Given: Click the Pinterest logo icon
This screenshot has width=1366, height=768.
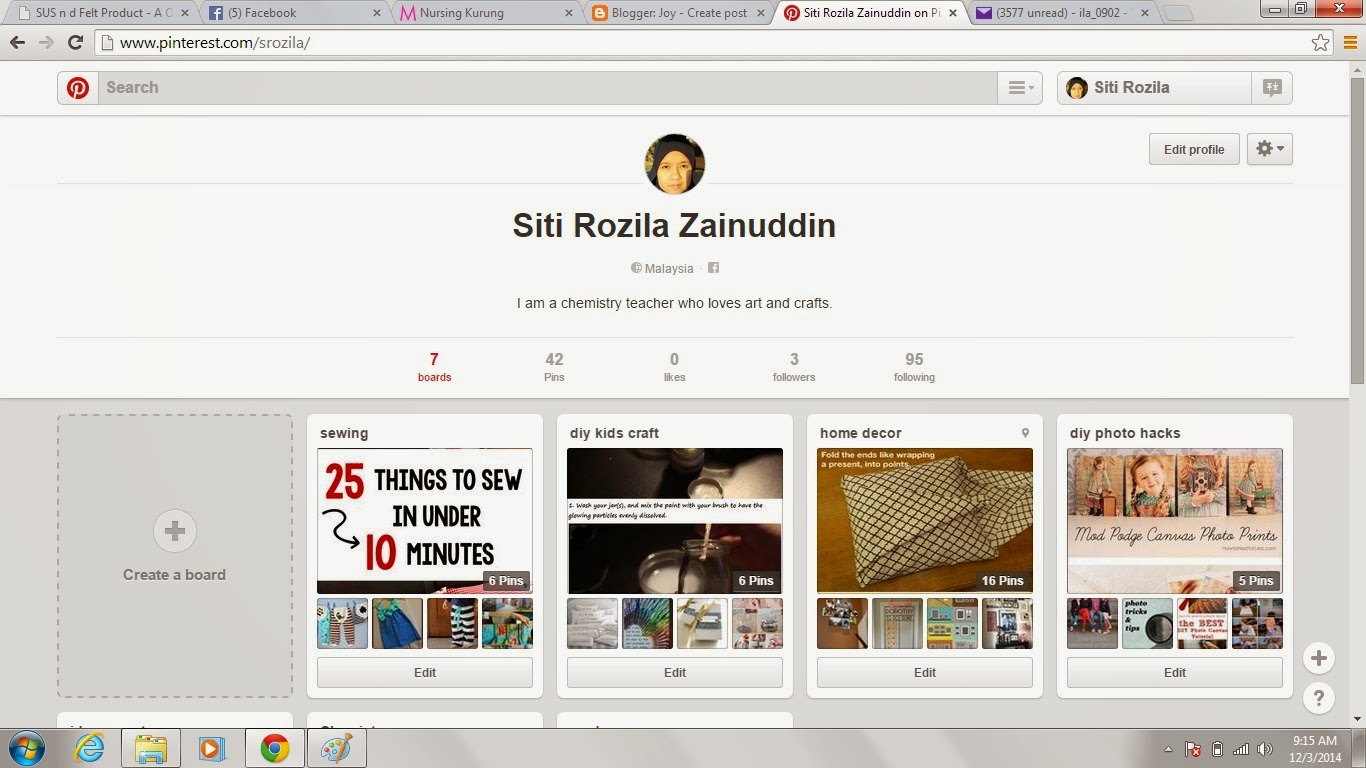Looking at the screenshot, I should 78,88.
